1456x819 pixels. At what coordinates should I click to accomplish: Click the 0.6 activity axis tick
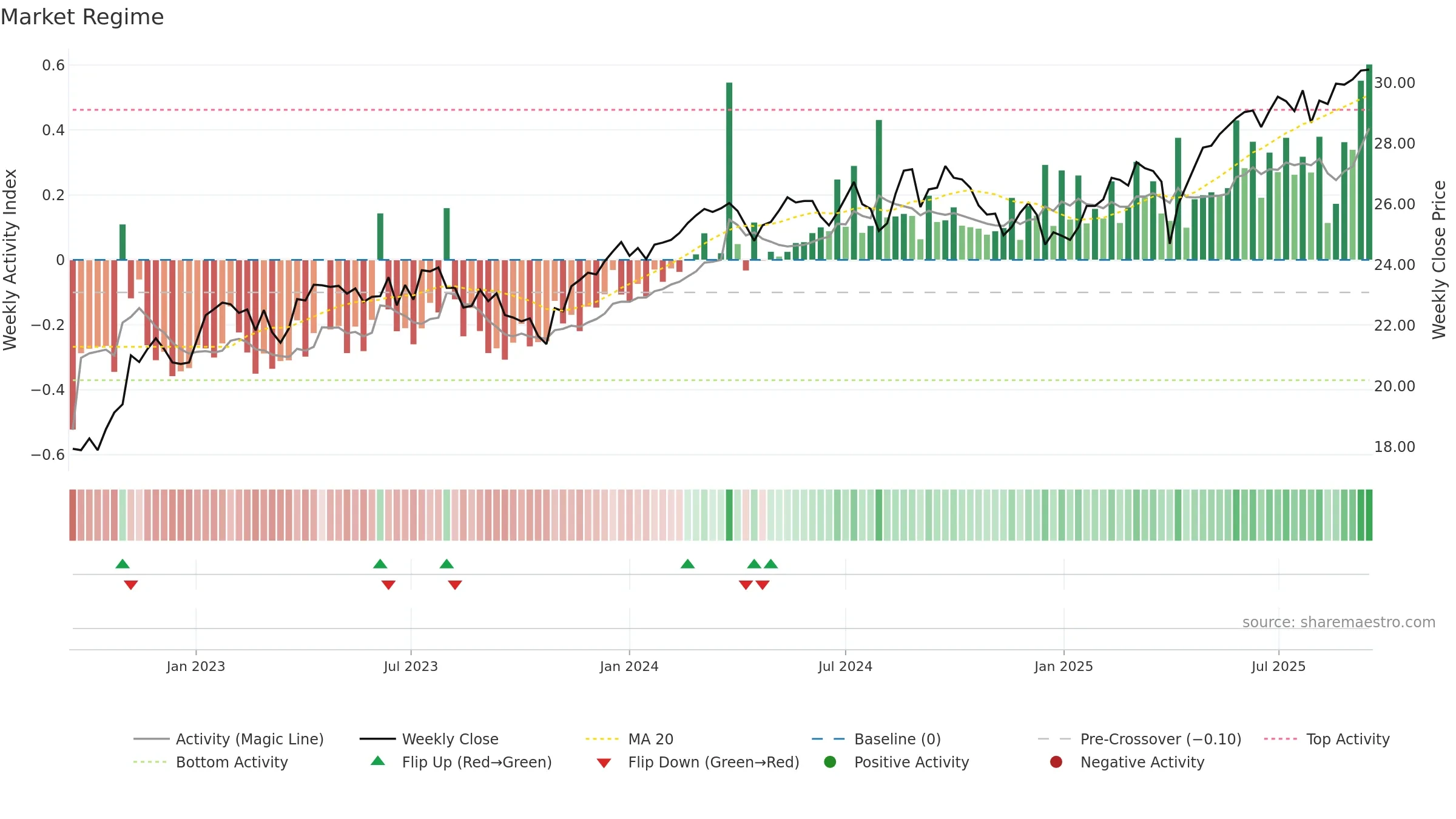pos(53,66)
